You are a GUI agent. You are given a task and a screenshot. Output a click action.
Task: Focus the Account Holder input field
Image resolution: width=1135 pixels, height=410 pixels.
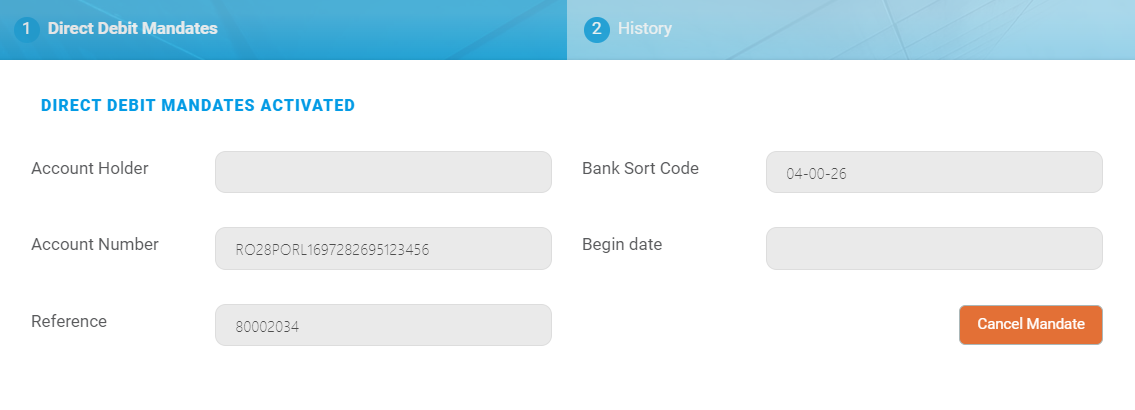point(383,172)
